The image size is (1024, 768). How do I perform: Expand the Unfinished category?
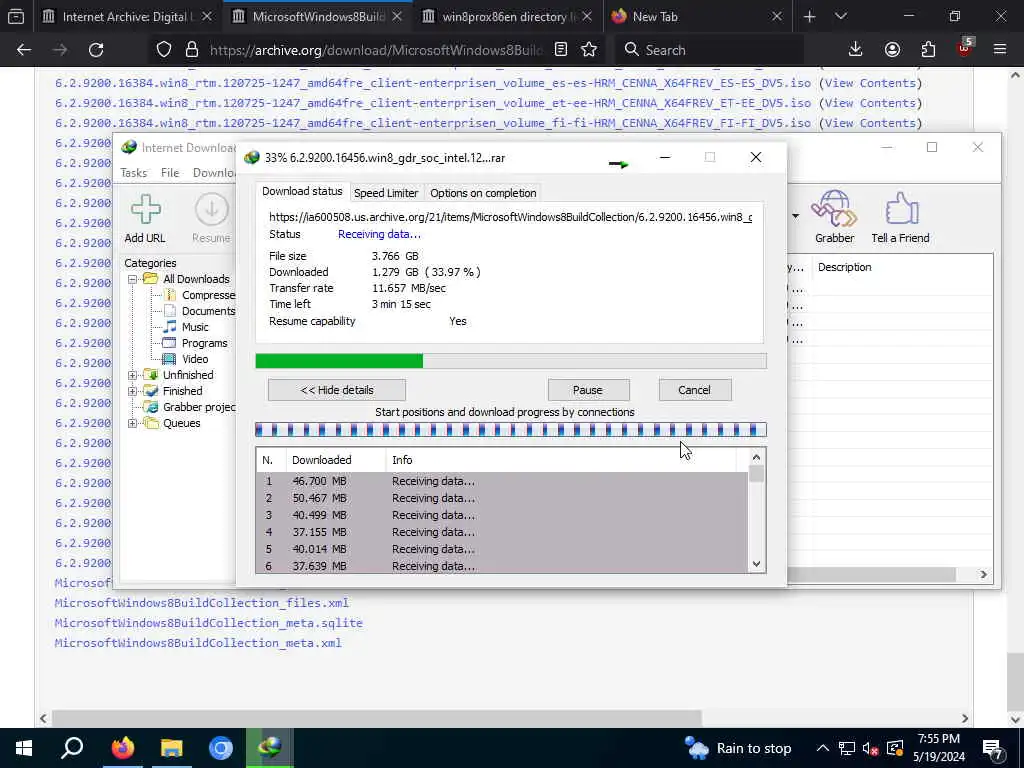coord(132,375)
